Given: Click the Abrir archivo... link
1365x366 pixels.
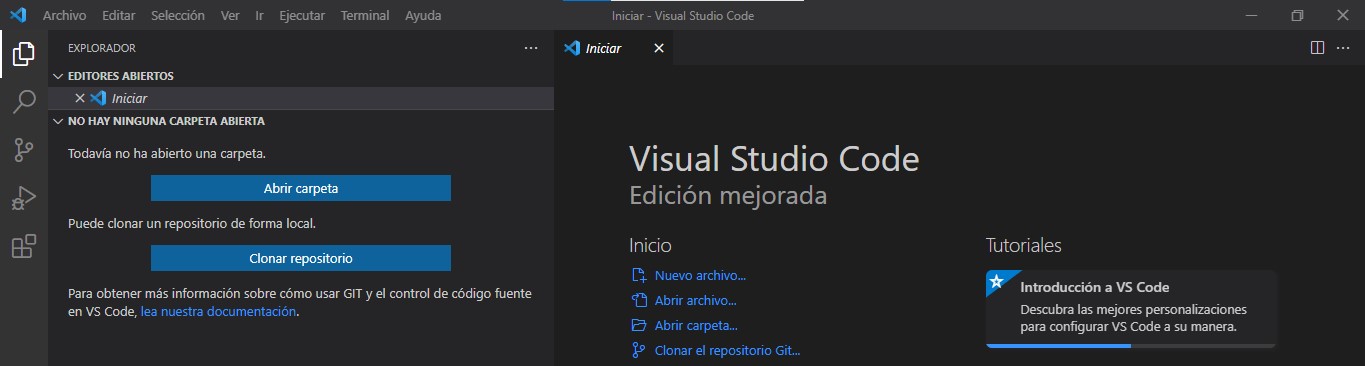Looking at the screenshot, I should point(695,300).
